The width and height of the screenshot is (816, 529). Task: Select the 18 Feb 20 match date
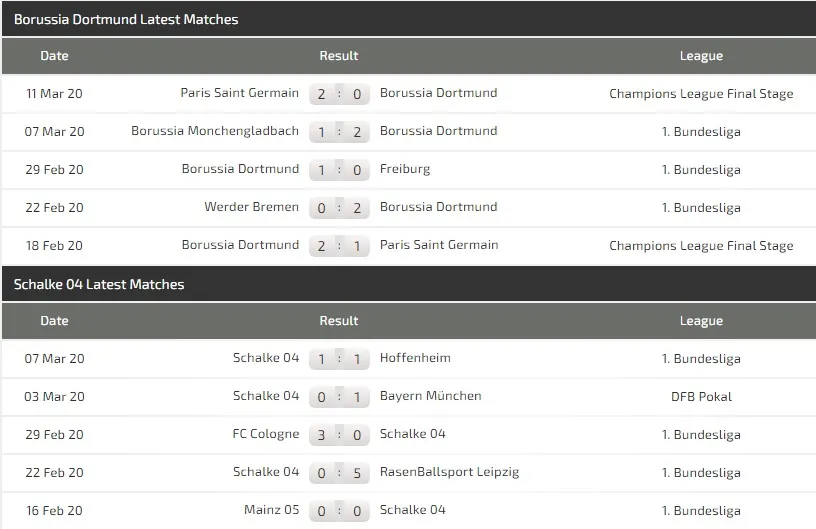55,246
